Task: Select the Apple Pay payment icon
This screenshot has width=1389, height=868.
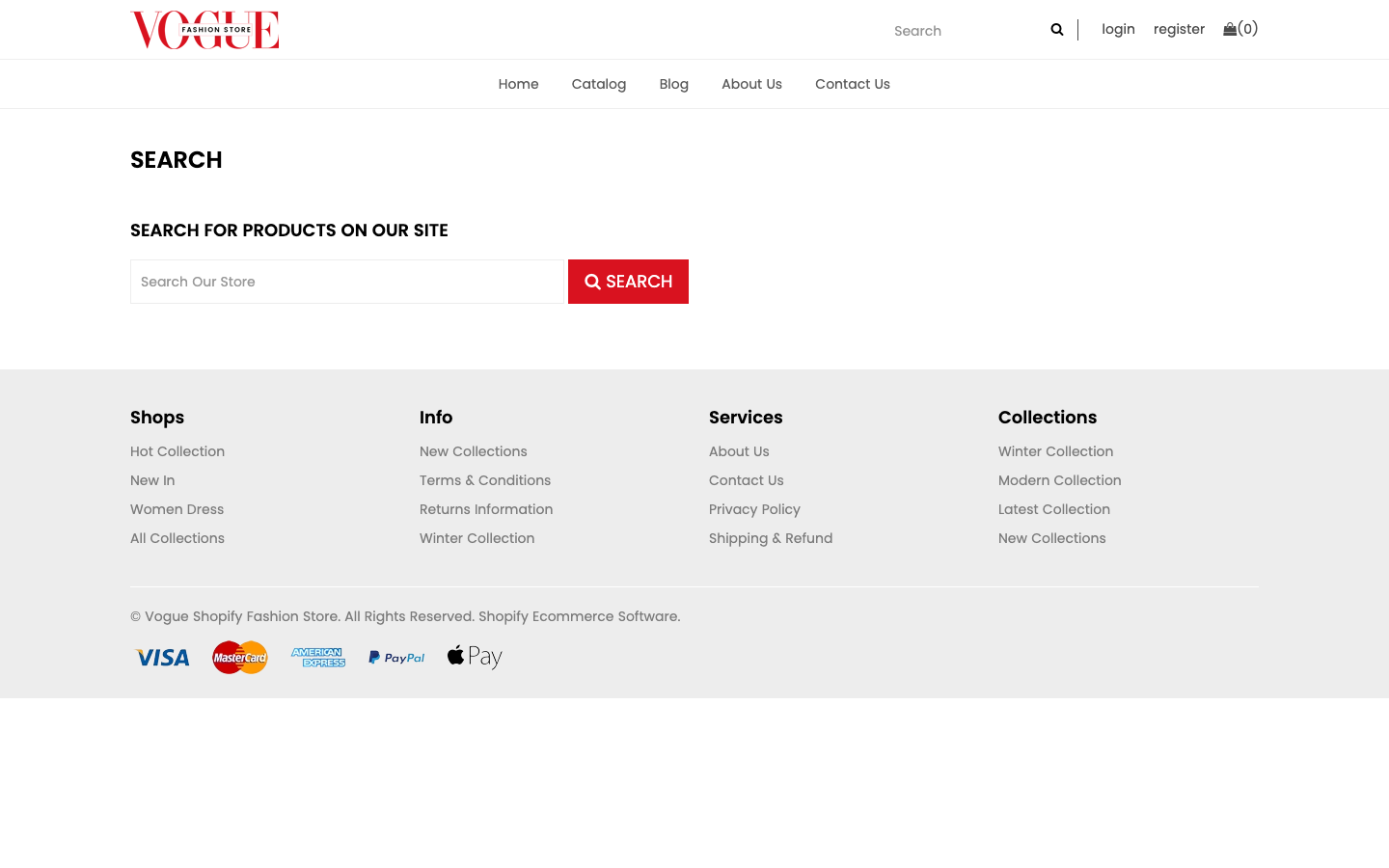Action: tap(475, 657)
